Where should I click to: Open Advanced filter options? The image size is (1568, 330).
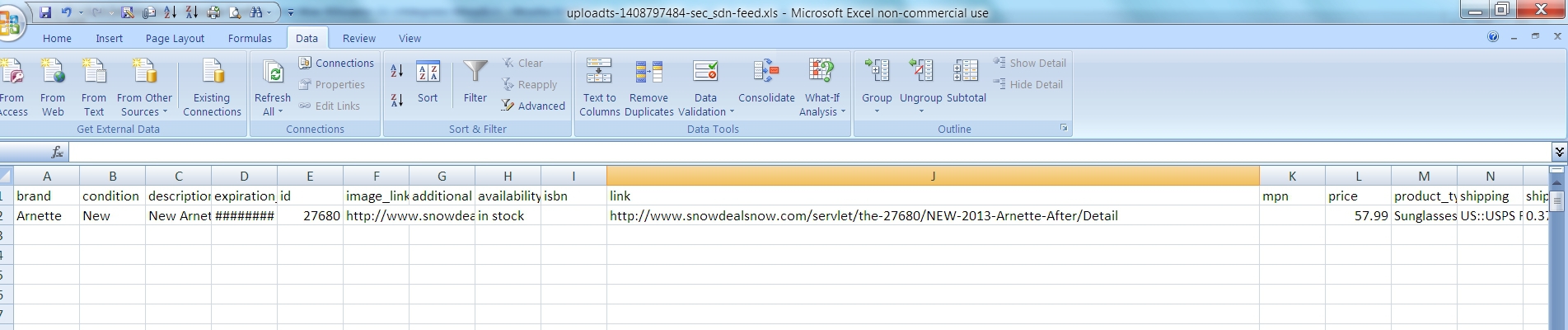coord(533,106)
